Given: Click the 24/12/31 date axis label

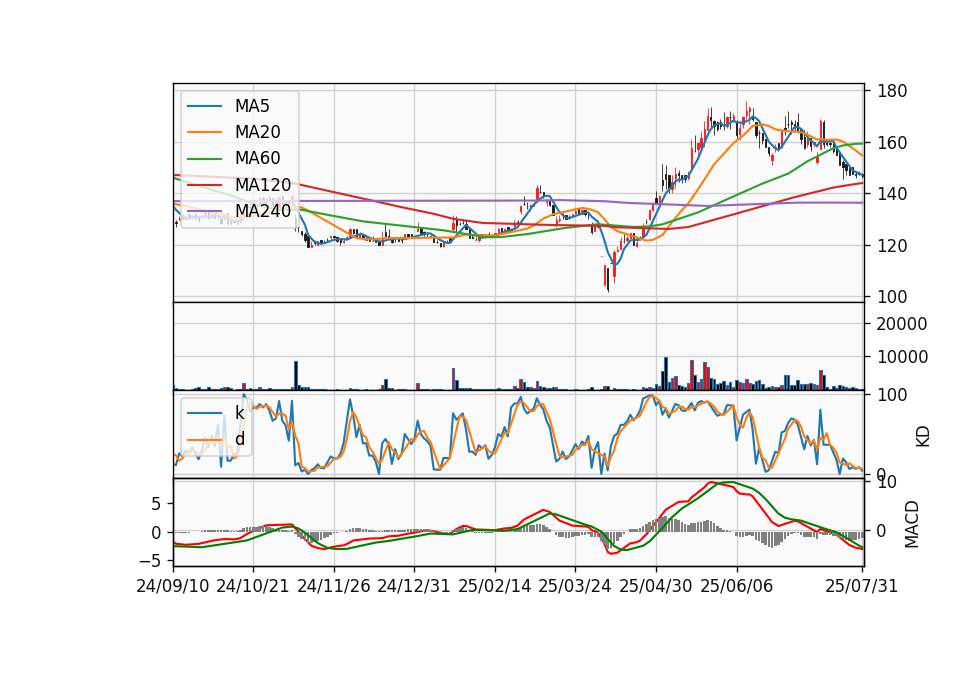Looking at the screenshot, I should [414, 586].
